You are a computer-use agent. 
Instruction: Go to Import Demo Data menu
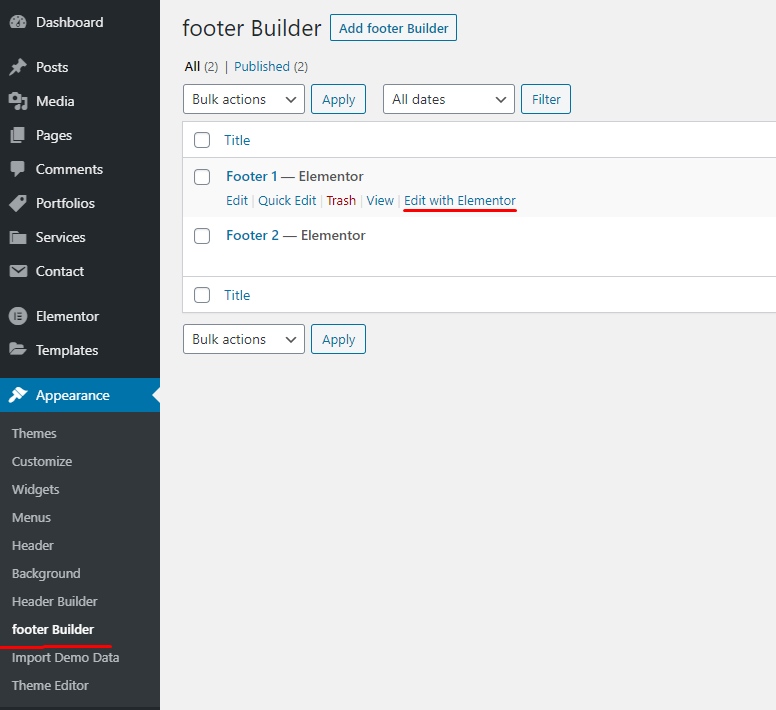65,657
